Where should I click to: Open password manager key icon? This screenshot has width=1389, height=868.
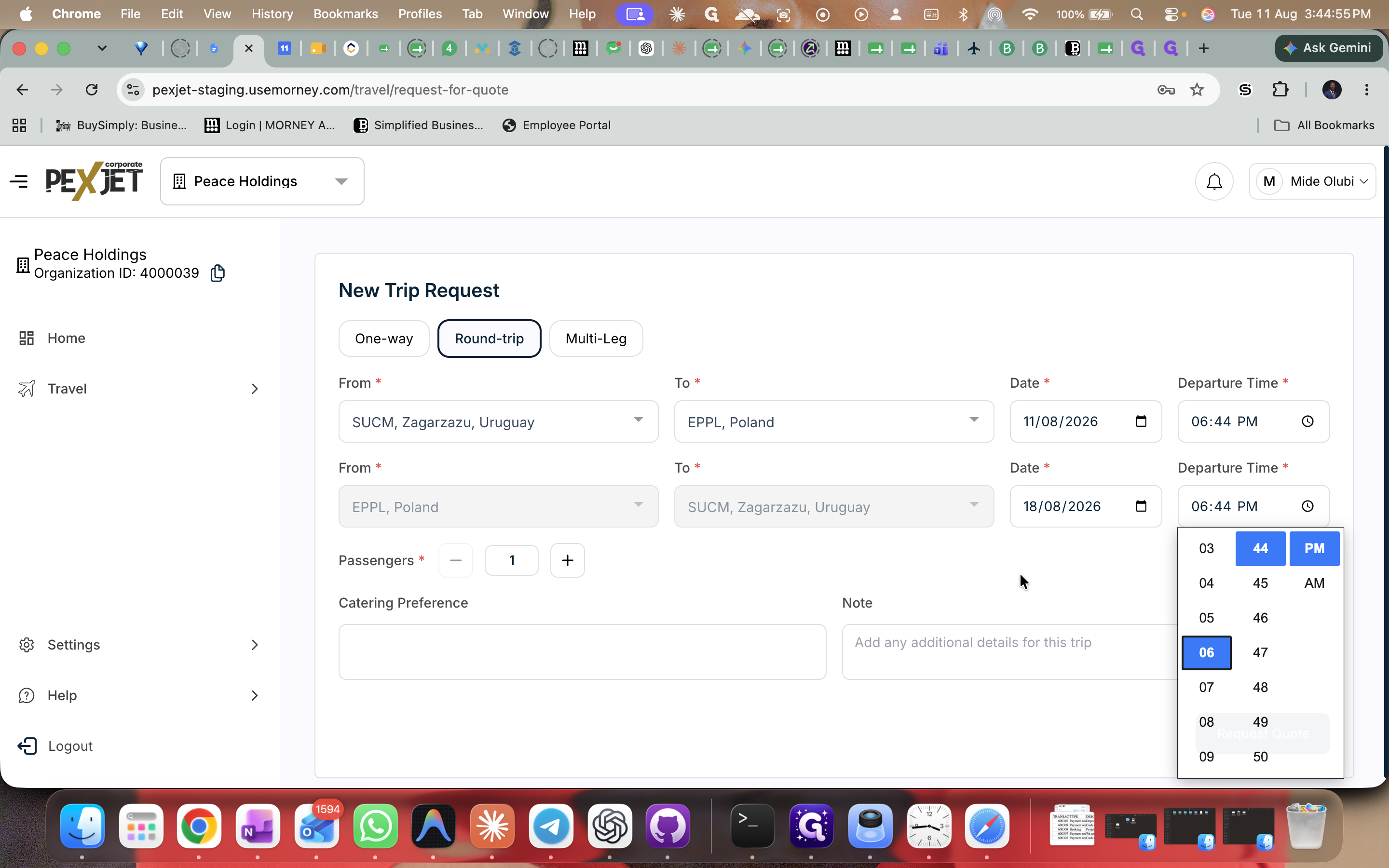click(x=1166, y=90)
